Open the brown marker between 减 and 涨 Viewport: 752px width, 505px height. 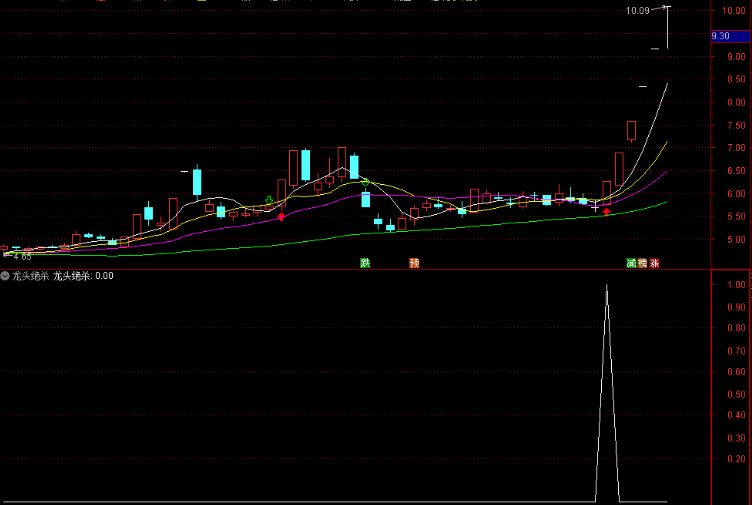point(643,263)
